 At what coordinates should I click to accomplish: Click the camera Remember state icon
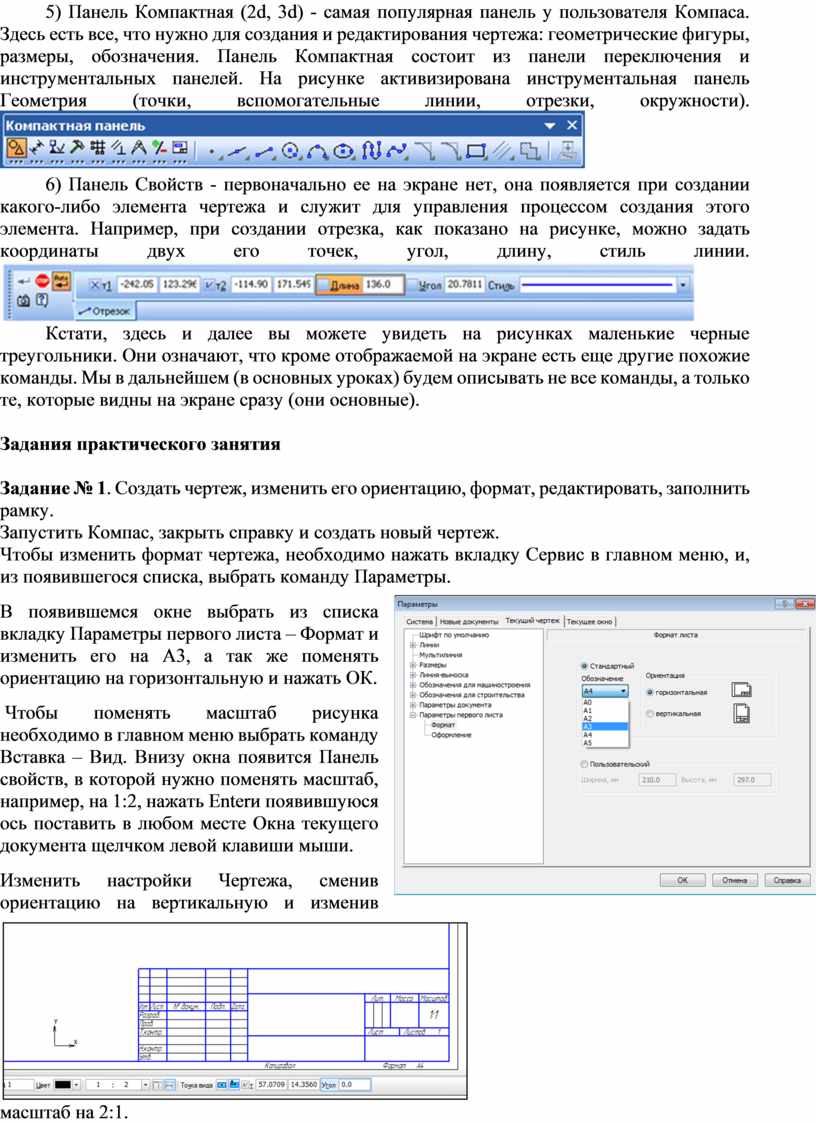tap(24, 300)
